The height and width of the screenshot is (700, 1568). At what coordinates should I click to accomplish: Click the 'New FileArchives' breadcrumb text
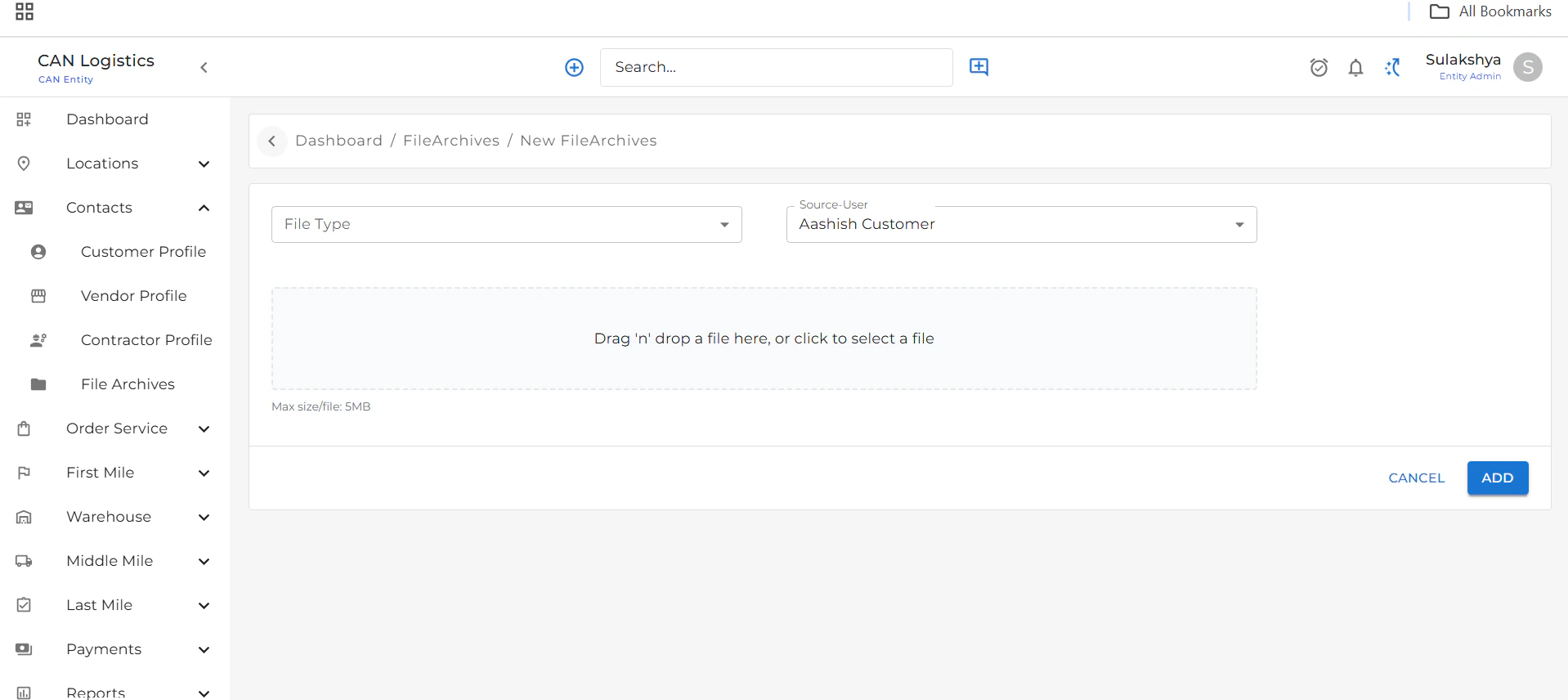coord(588,141)
